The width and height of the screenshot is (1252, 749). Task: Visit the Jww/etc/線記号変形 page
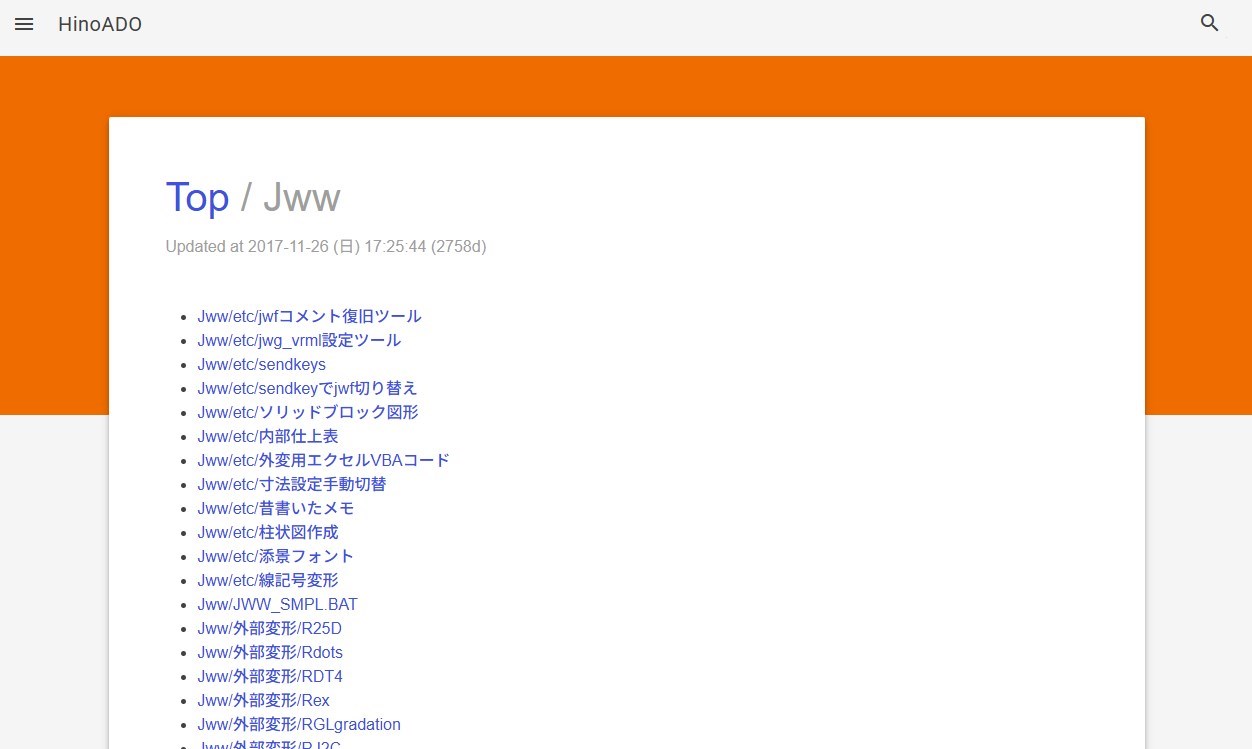pyautogui.click(x=268, y=580)
